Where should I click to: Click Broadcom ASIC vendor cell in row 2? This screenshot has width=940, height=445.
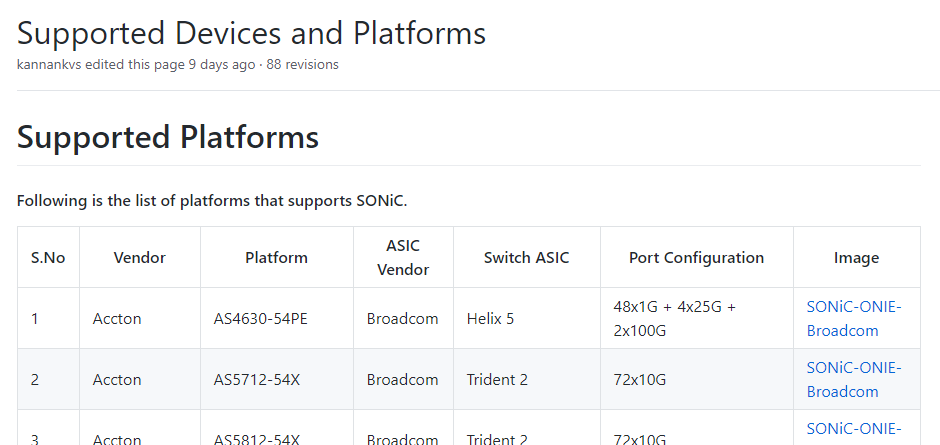coord(402,380)
